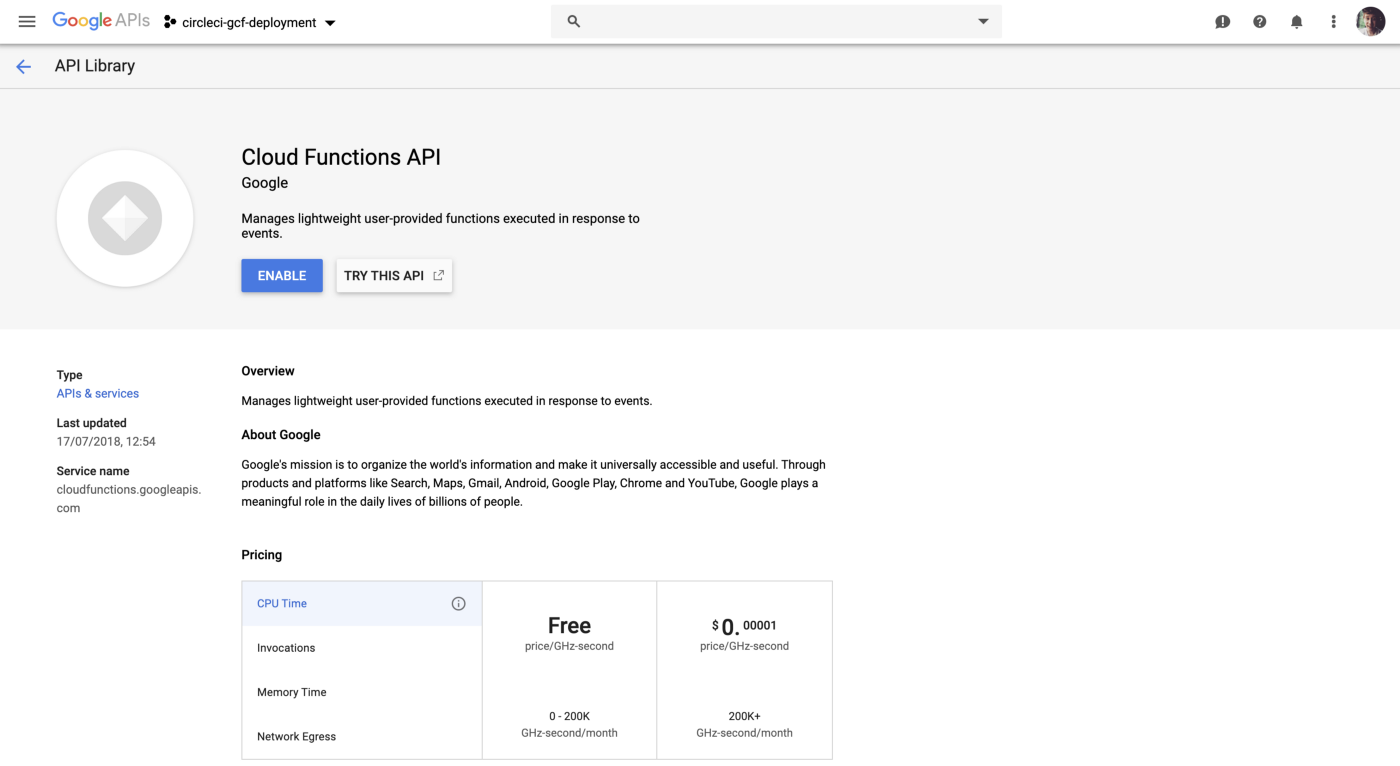The height and width of the screenshot is (766, 1400).
Task: Click the CPU Time info icon
Action: pos(458,603)
